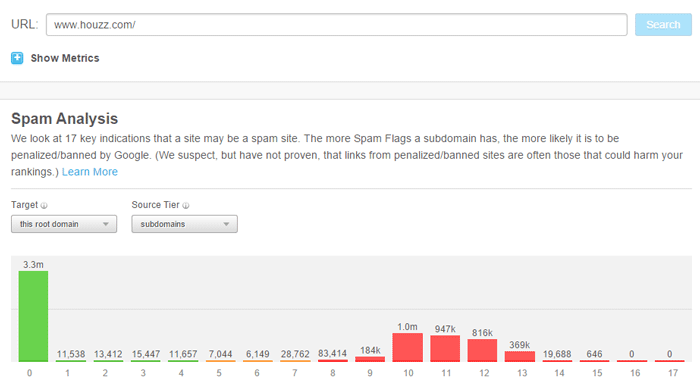
Task: Select the red 816k bar for 12 flags
Action: pyautogui.click(x=482, y=350)
